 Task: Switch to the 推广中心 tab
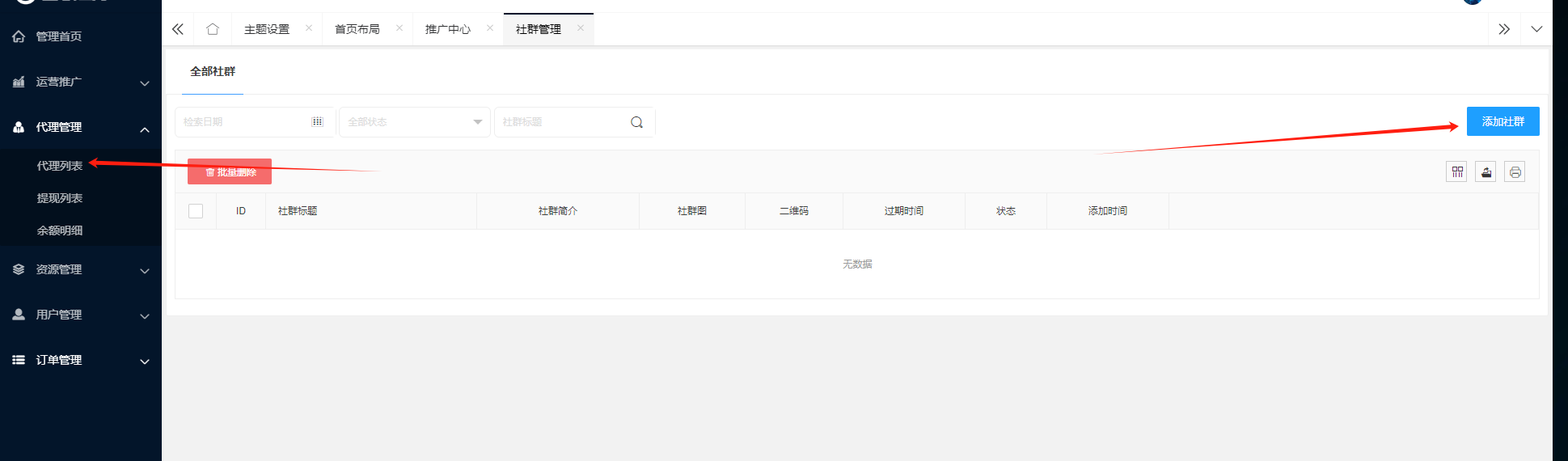(448, 29)
